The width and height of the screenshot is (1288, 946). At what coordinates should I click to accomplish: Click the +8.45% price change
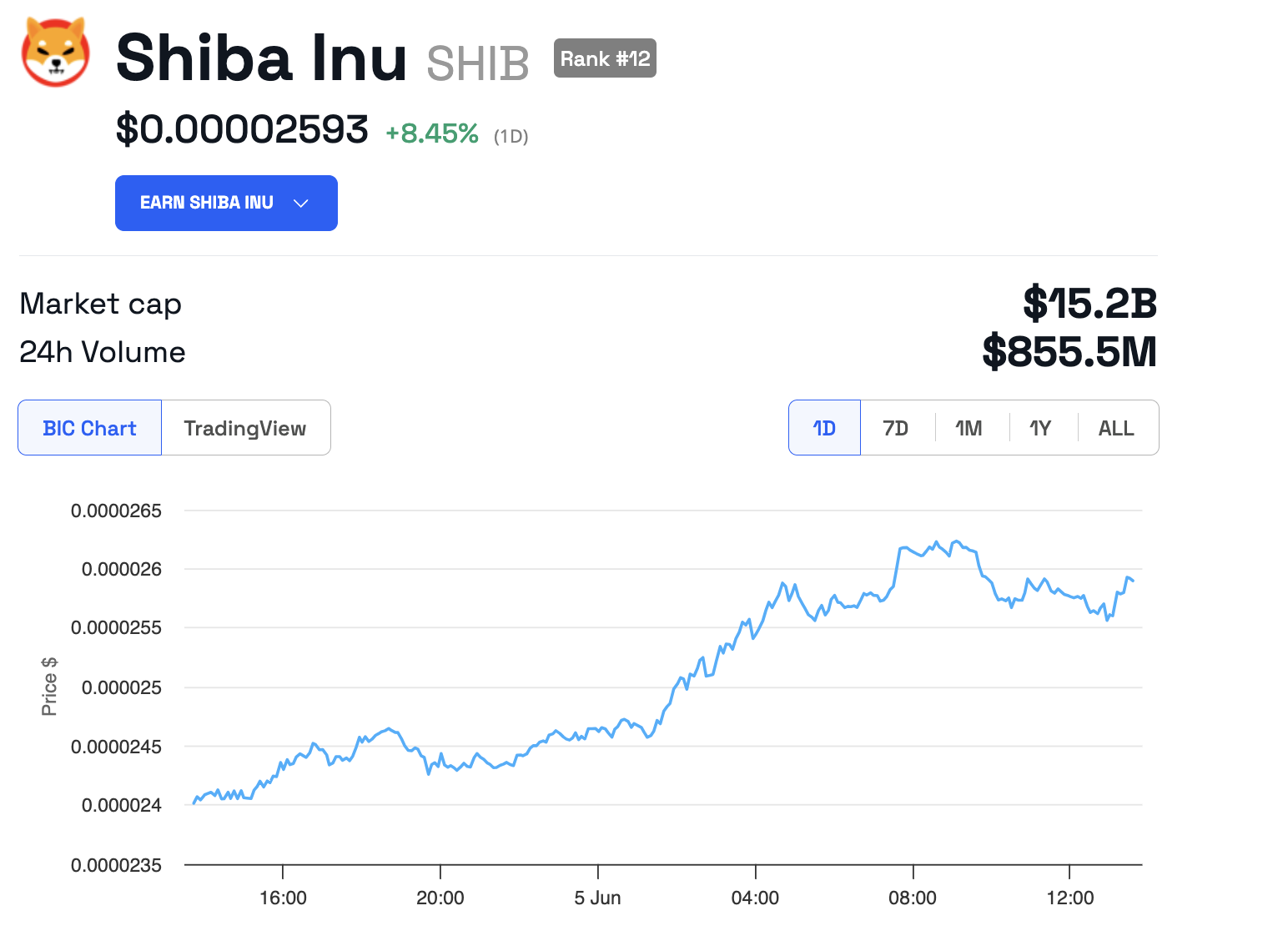tap(431, 133)
